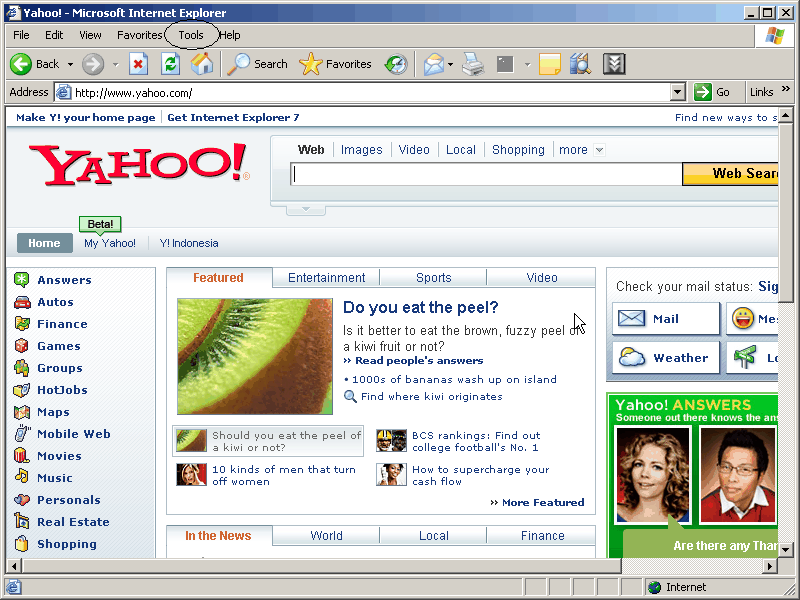Click the Web Search button
This screenshot has width=800, height=600.
pyautogui.click(x=730, y=174)
